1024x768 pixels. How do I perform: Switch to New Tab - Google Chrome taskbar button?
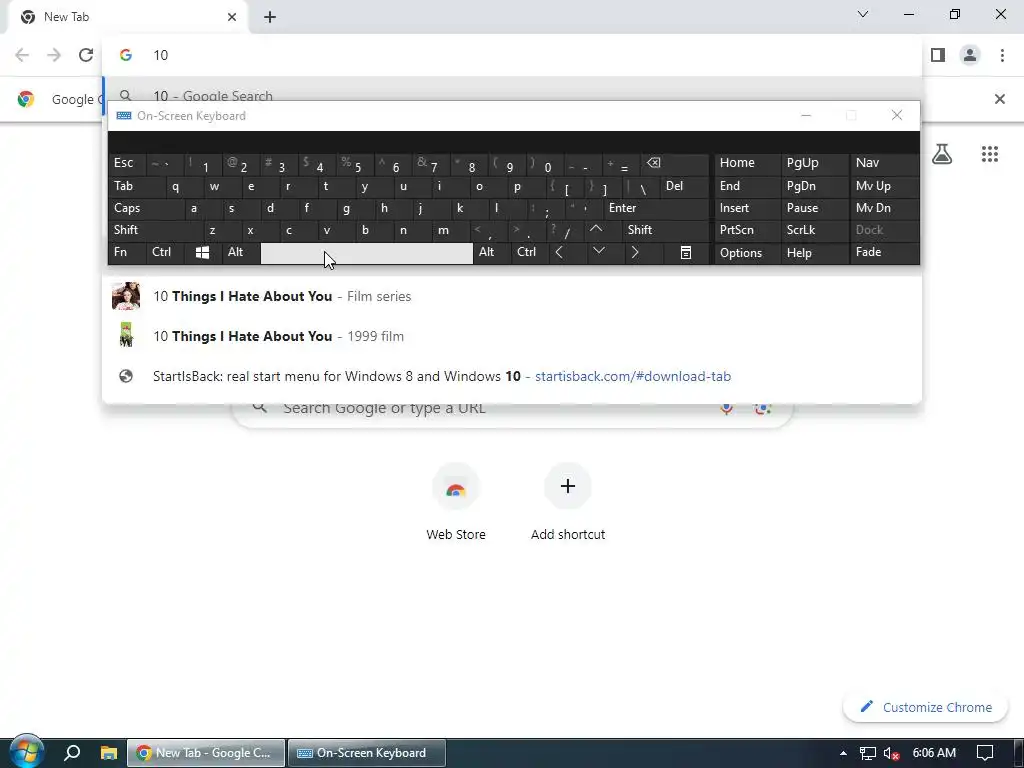(206, 753)
